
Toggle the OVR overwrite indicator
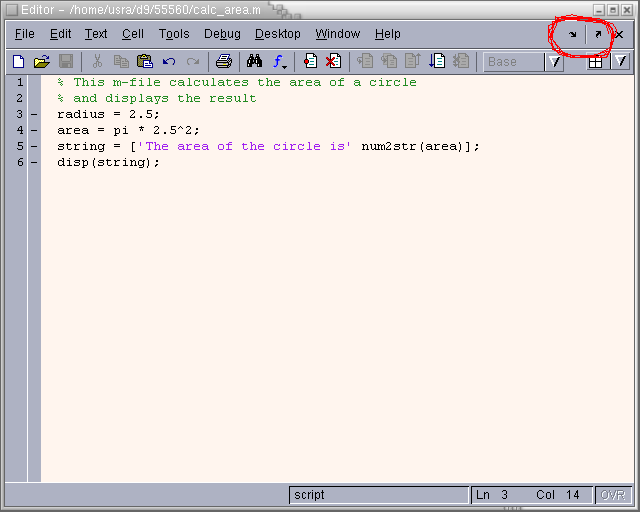click(x=613, y=495)
